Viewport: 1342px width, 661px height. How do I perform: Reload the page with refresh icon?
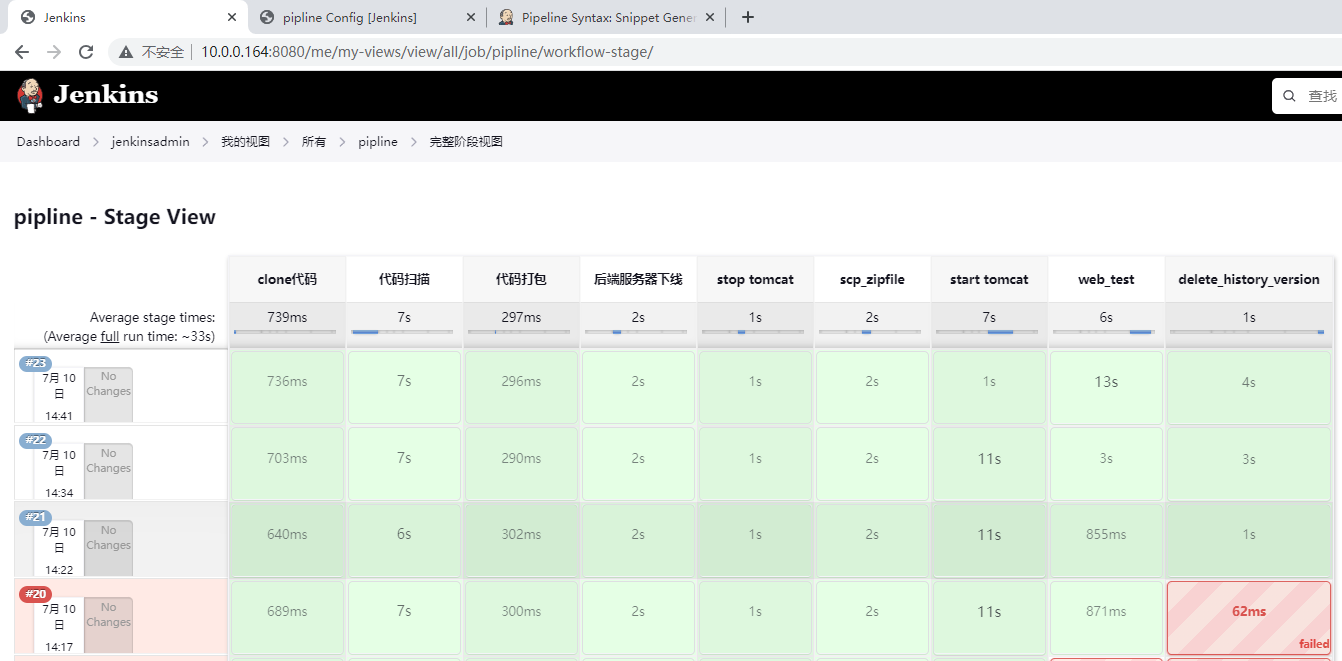(86, 52)
